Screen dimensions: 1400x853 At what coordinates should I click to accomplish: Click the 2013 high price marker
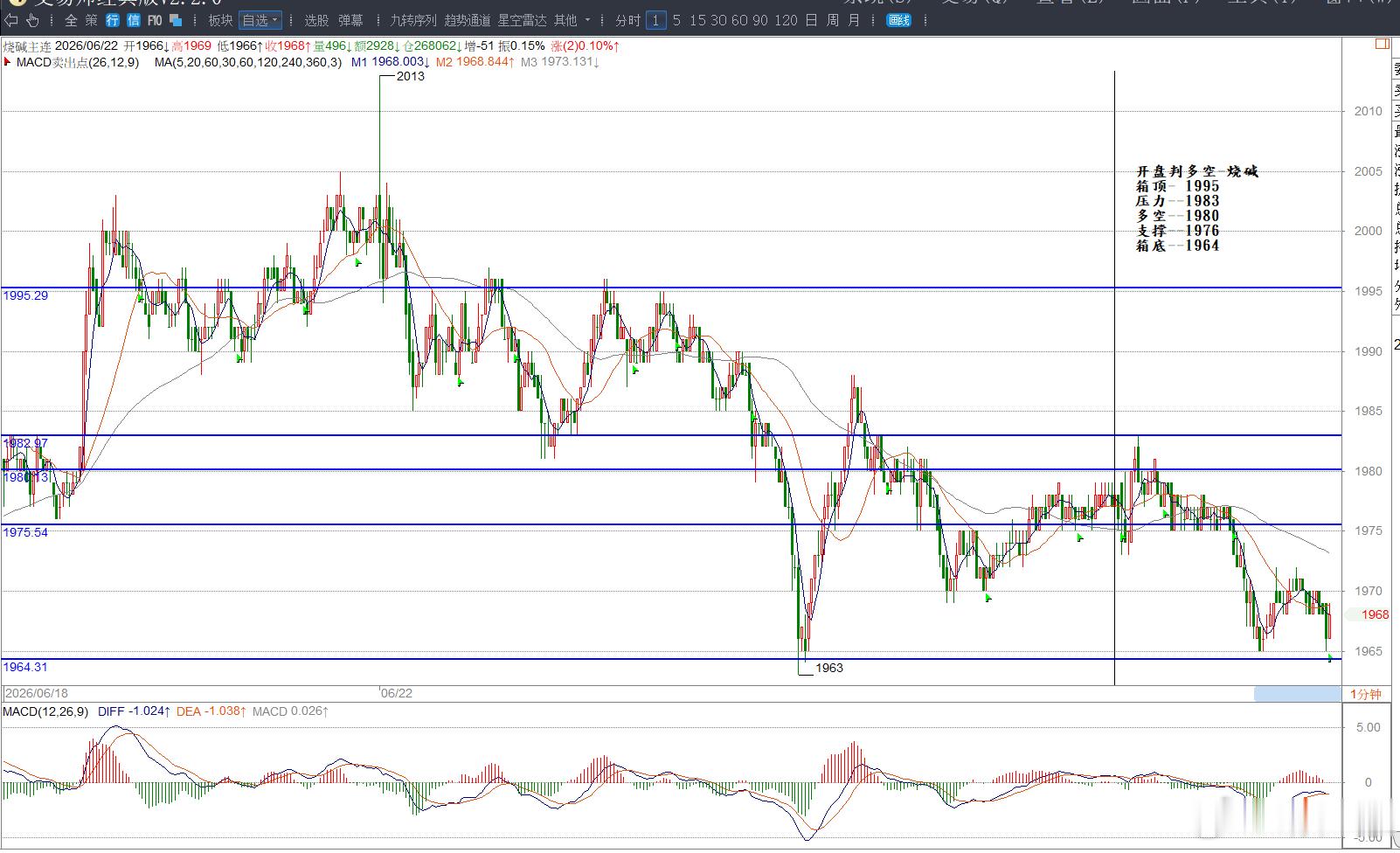pyautogui.click(x=410, y=76)
